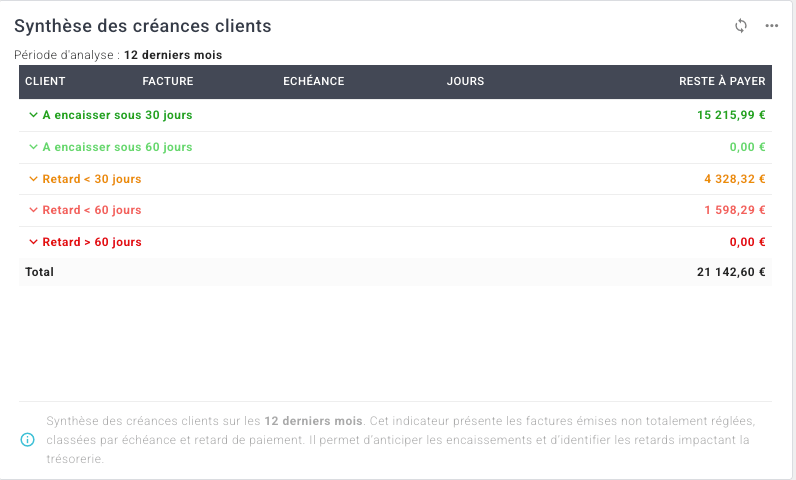The height and width of the screenshot is (480, 796).
Task: Click the refresh icon in the widget header
Action: coord(741,26)
